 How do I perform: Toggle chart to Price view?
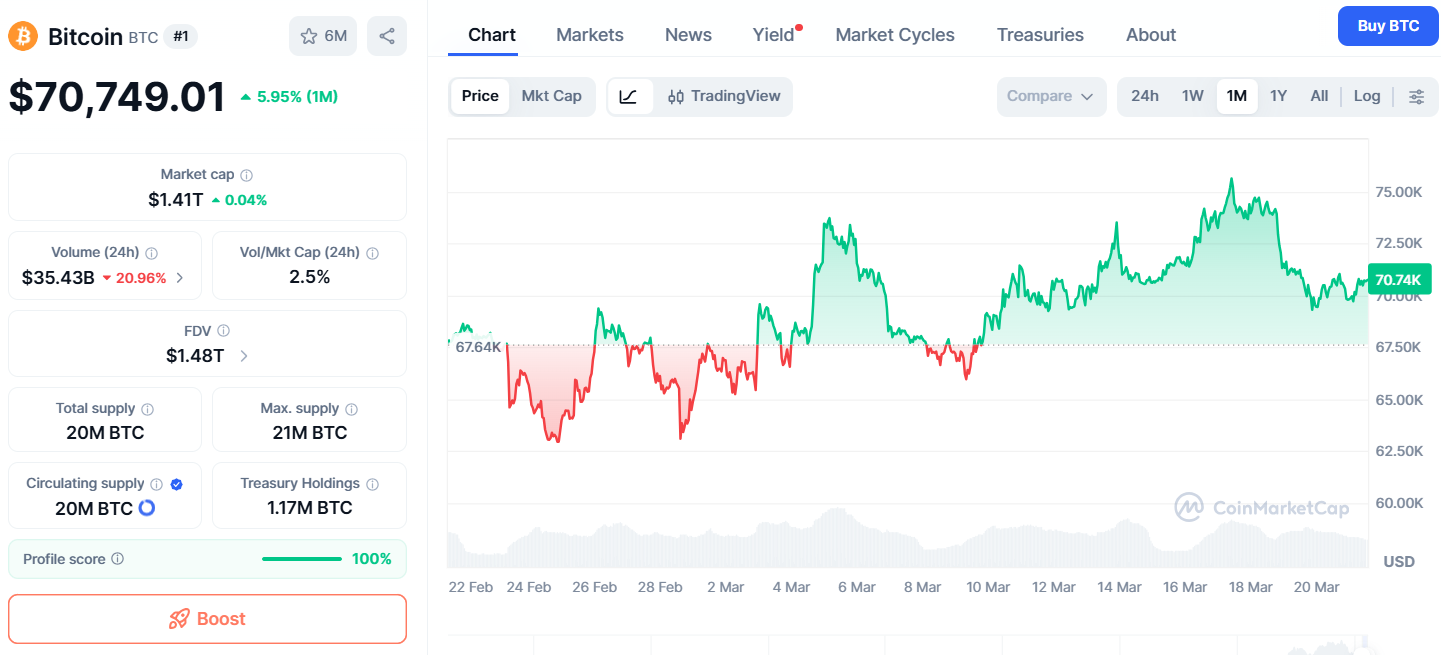click(x=480, y=96)
